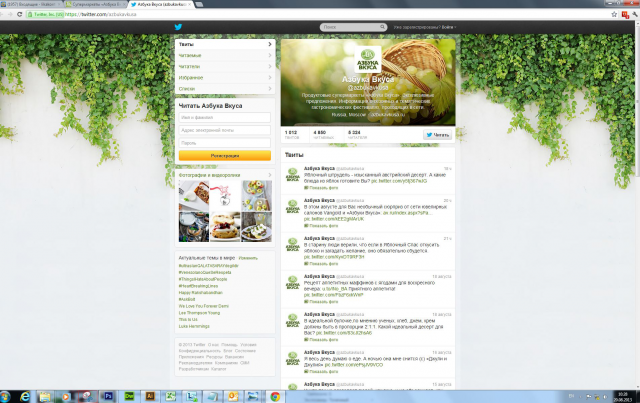
Task: Open the Твиты section chevron
Action: pos(270,44)
